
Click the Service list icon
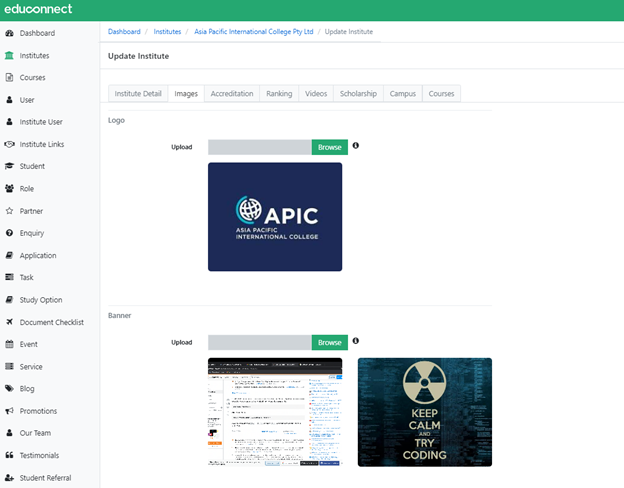pos(9,366)
